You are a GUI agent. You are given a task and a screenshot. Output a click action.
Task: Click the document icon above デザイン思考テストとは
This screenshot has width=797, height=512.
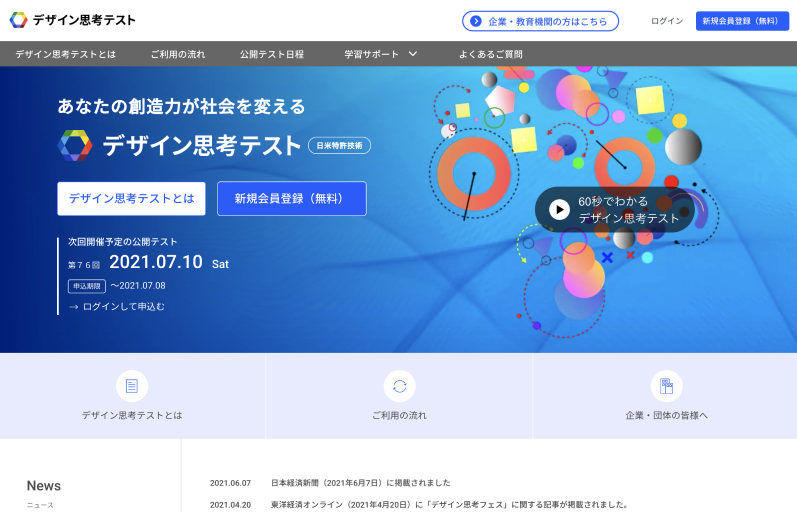[x=132, y=386]
